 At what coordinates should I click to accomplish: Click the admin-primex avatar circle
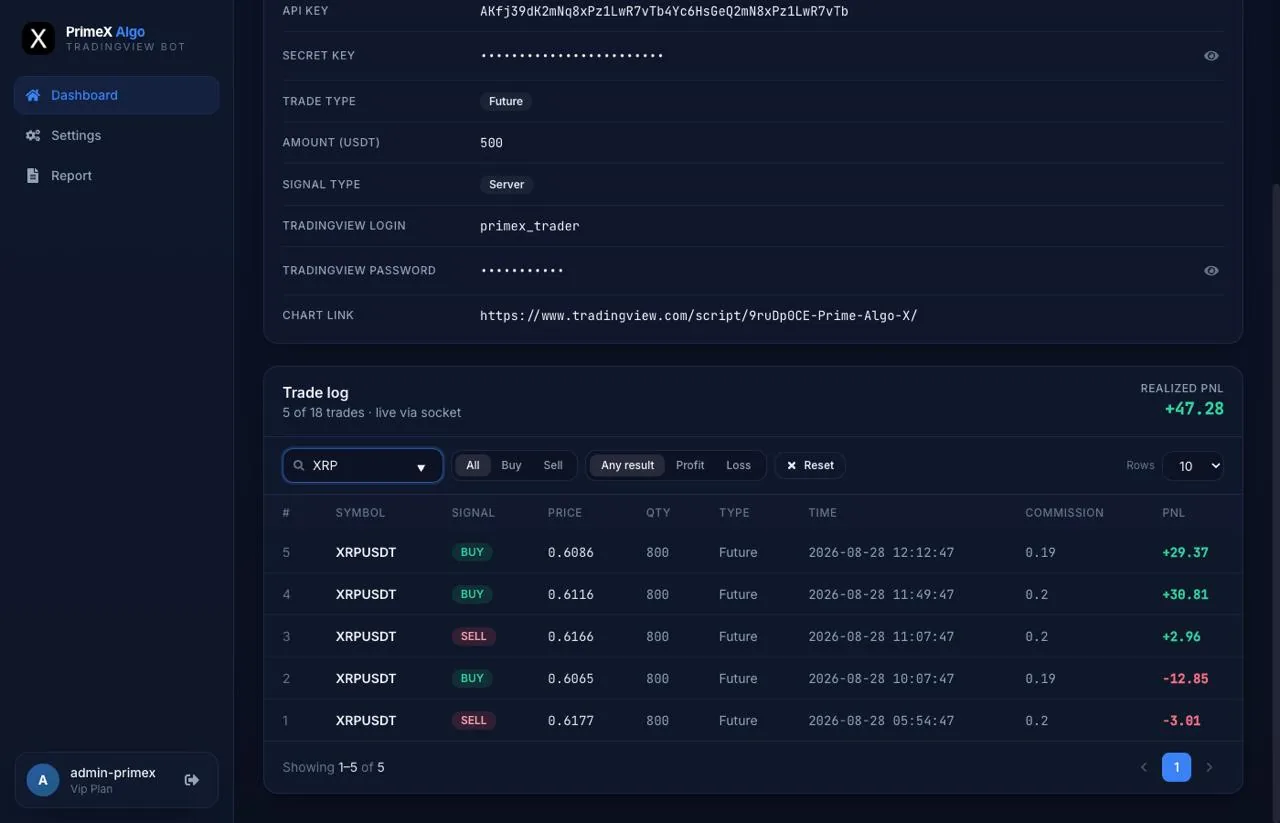[43, 780]
